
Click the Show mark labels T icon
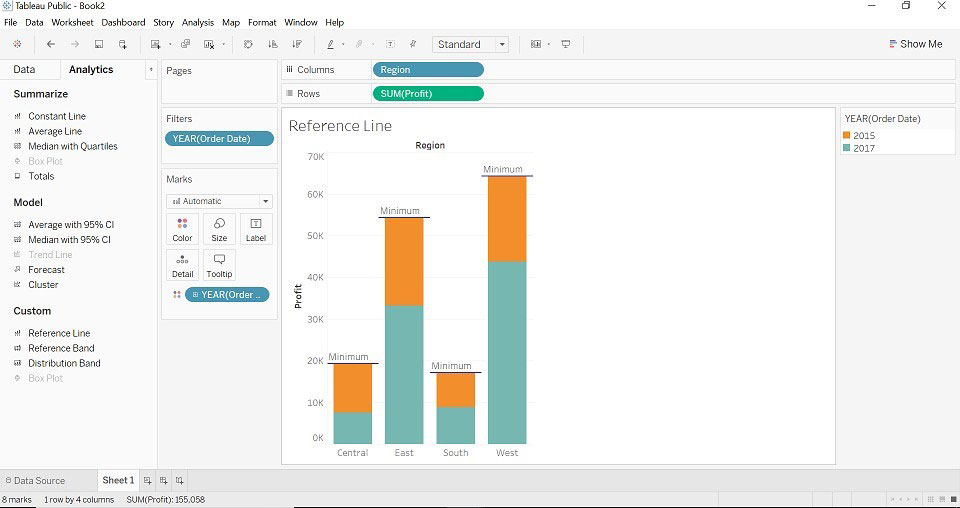(x=390, y=44)
